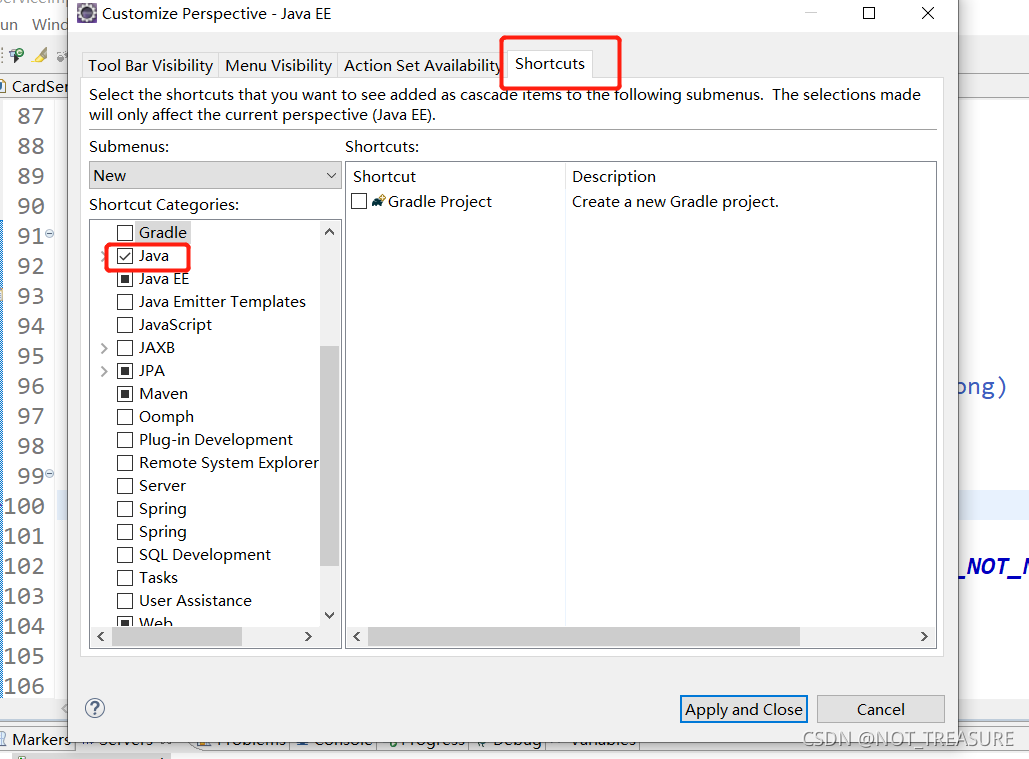Uncheck the Java shortcut category

(125, 255)
